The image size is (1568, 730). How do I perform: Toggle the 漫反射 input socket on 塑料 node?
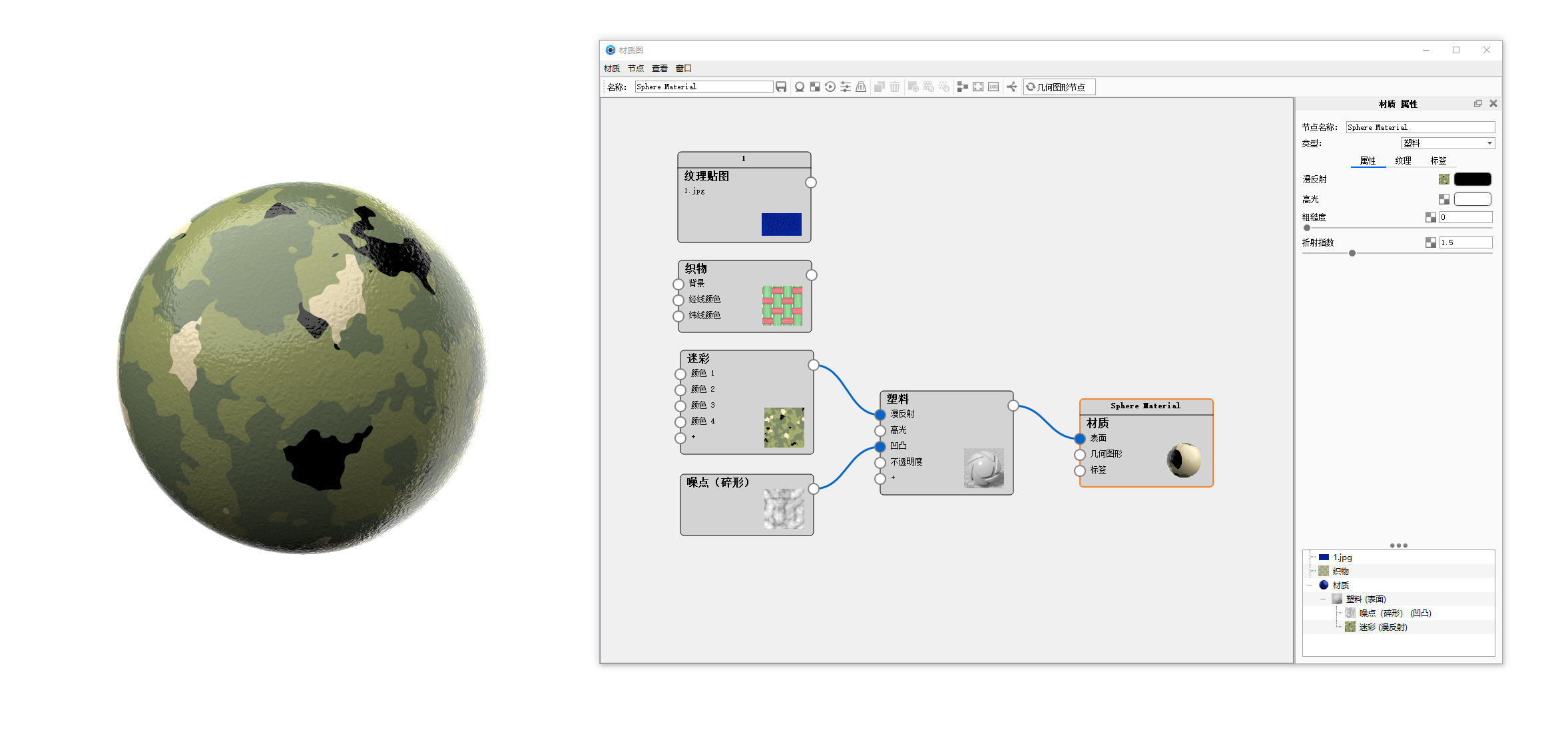(x=880, y=414)
